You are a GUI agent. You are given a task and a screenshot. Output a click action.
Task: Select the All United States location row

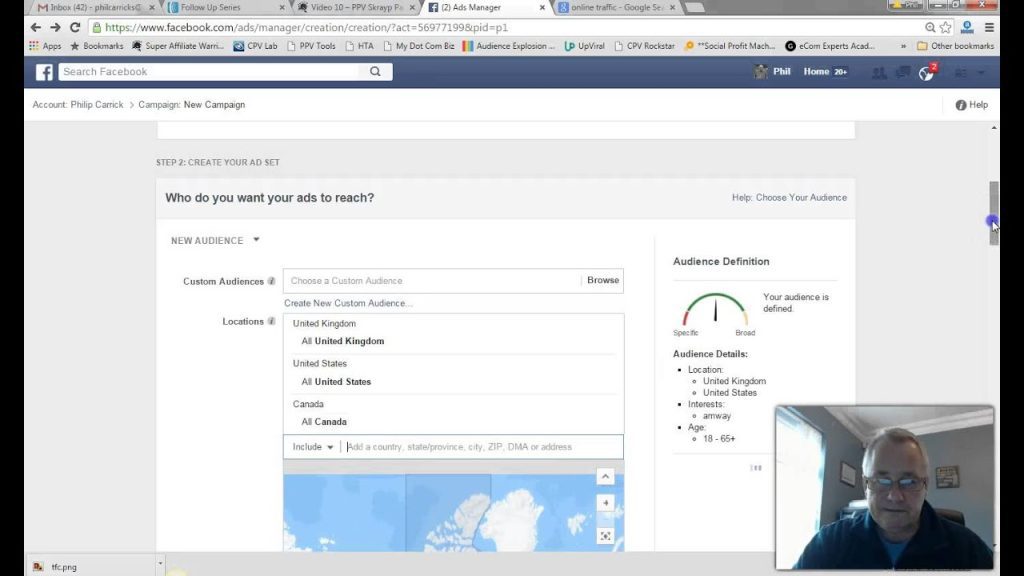click(453, 381)
